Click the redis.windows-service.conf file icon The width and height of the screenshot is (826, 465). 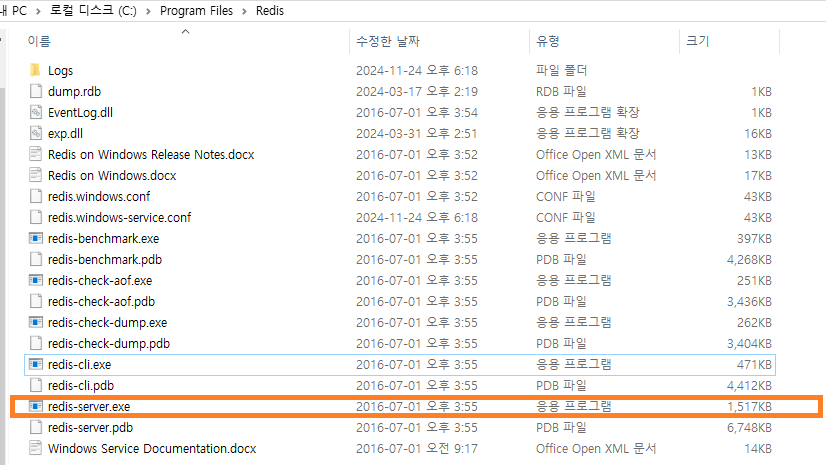(x=35, y=217)
